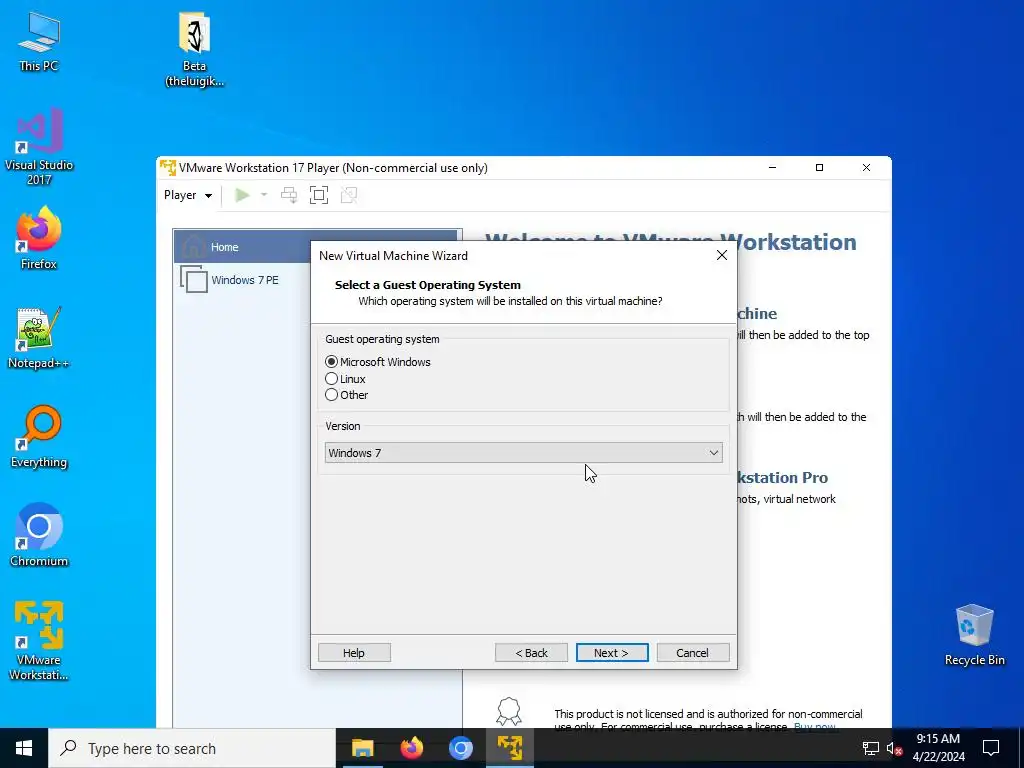Open VMware Workstation desktop shortcut
1024x768 pixels.
39,641
